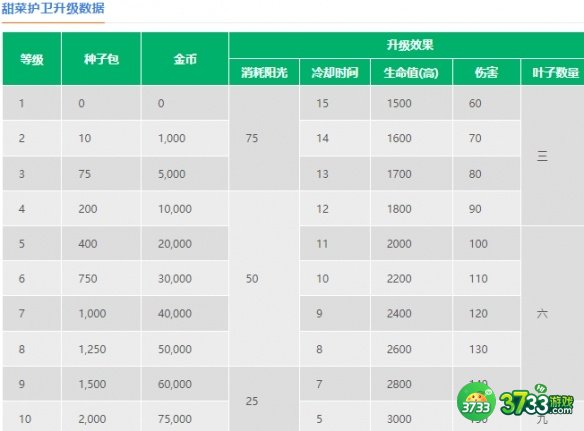This screenshot has height=431, width=584.
Task: Click damage value 90 for level 4
Action: 486,209
